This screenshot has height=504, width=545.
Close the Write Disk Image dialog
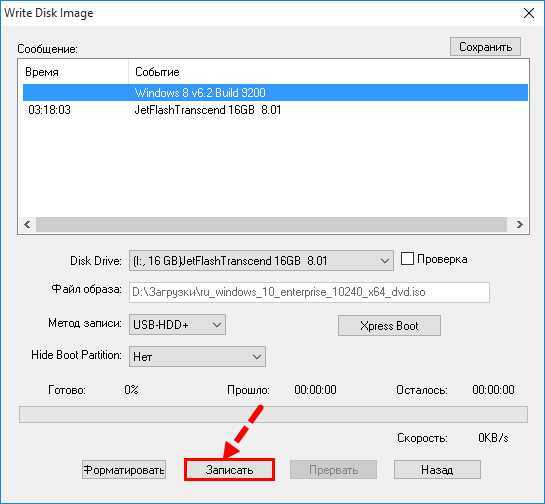click(x=529, y=14)
